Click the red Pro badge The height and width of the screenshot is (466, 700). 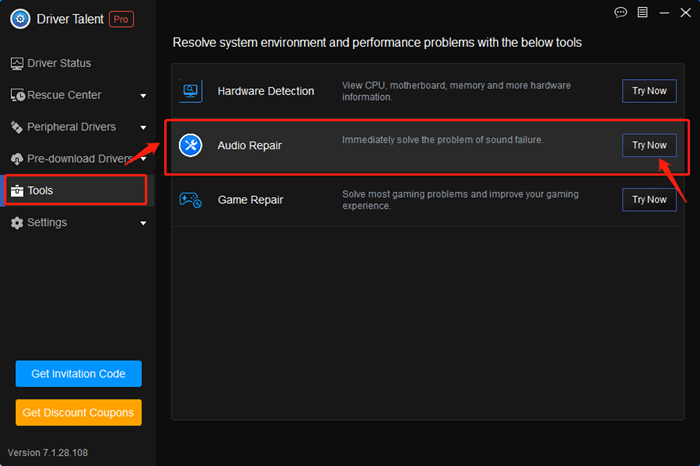[x=121, y=19]
